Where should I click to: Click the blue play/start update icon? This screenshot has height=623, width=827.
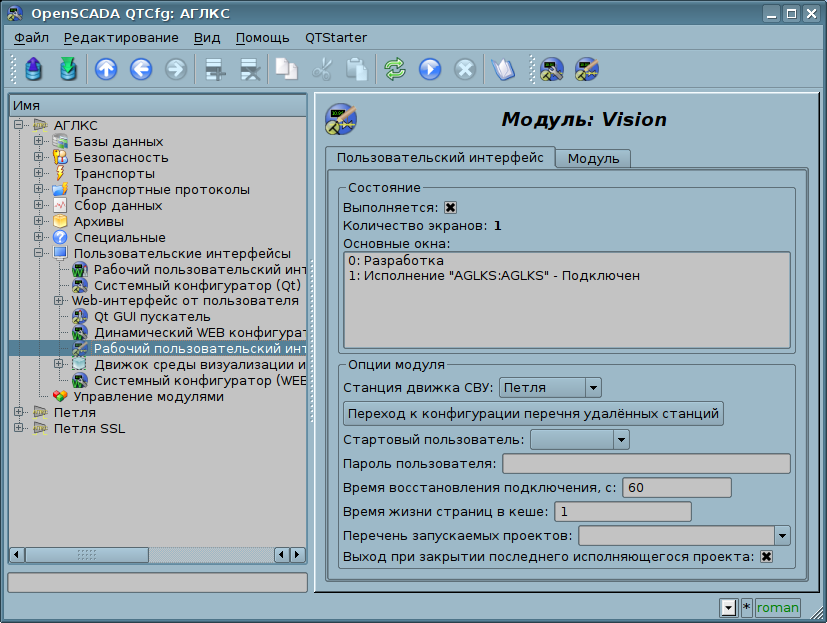[x=430, y=69]
